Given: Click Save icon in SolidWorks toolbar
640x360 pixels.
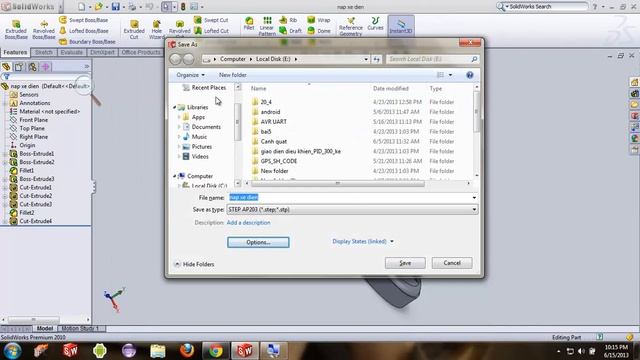Looking at the screenshot, I should coord(116,7).
